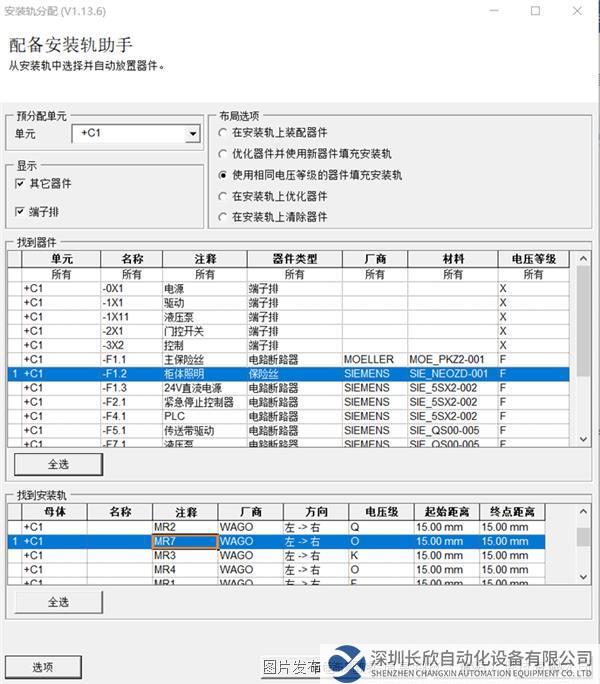Image resolution: width=600 pixels, height=684 pixels.
Task: Click the highlighted MR7 cell
Action: [184, 542]
